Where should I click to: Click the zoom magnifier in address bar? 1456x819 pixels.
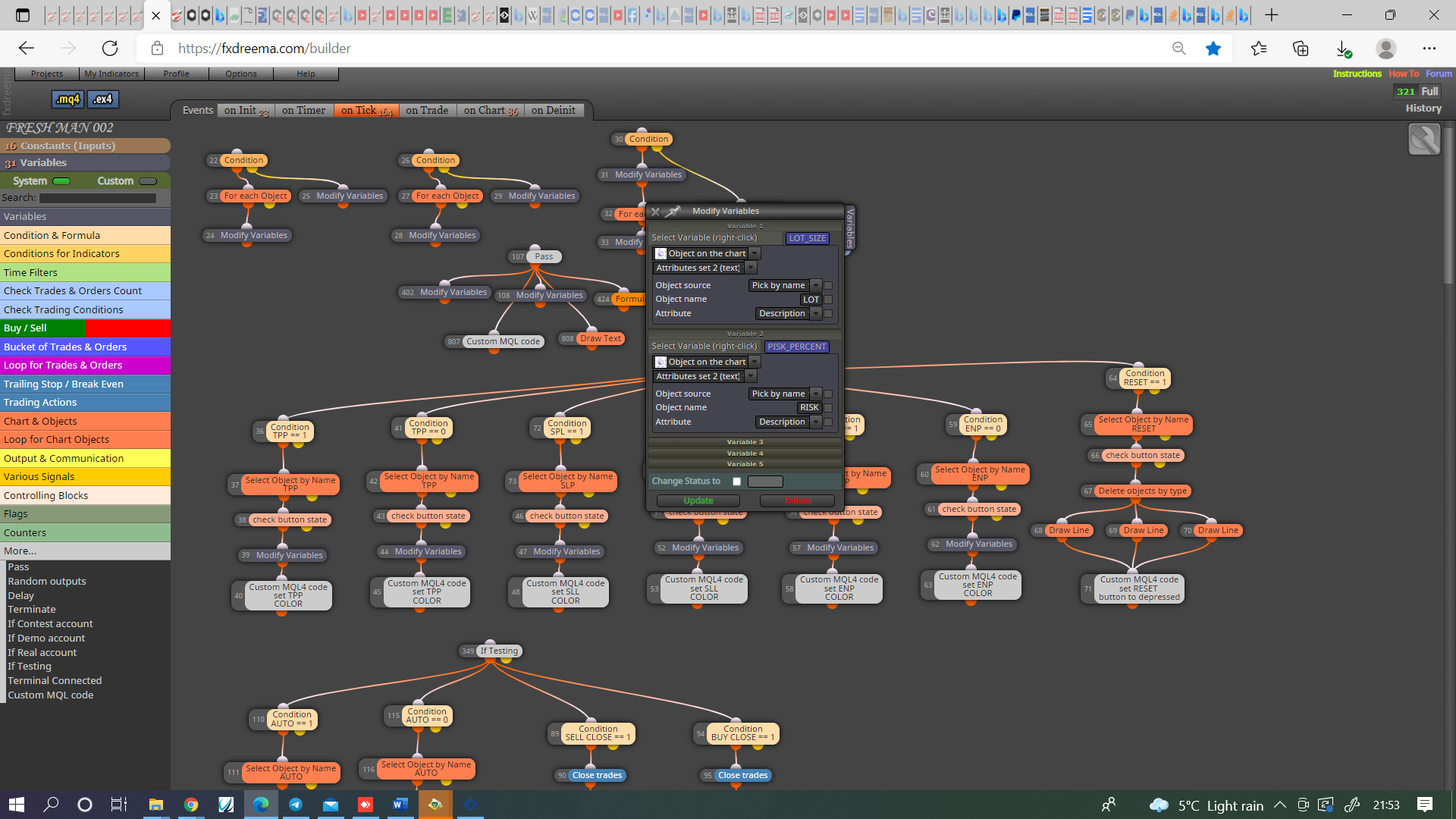(x=1178, y=49)
